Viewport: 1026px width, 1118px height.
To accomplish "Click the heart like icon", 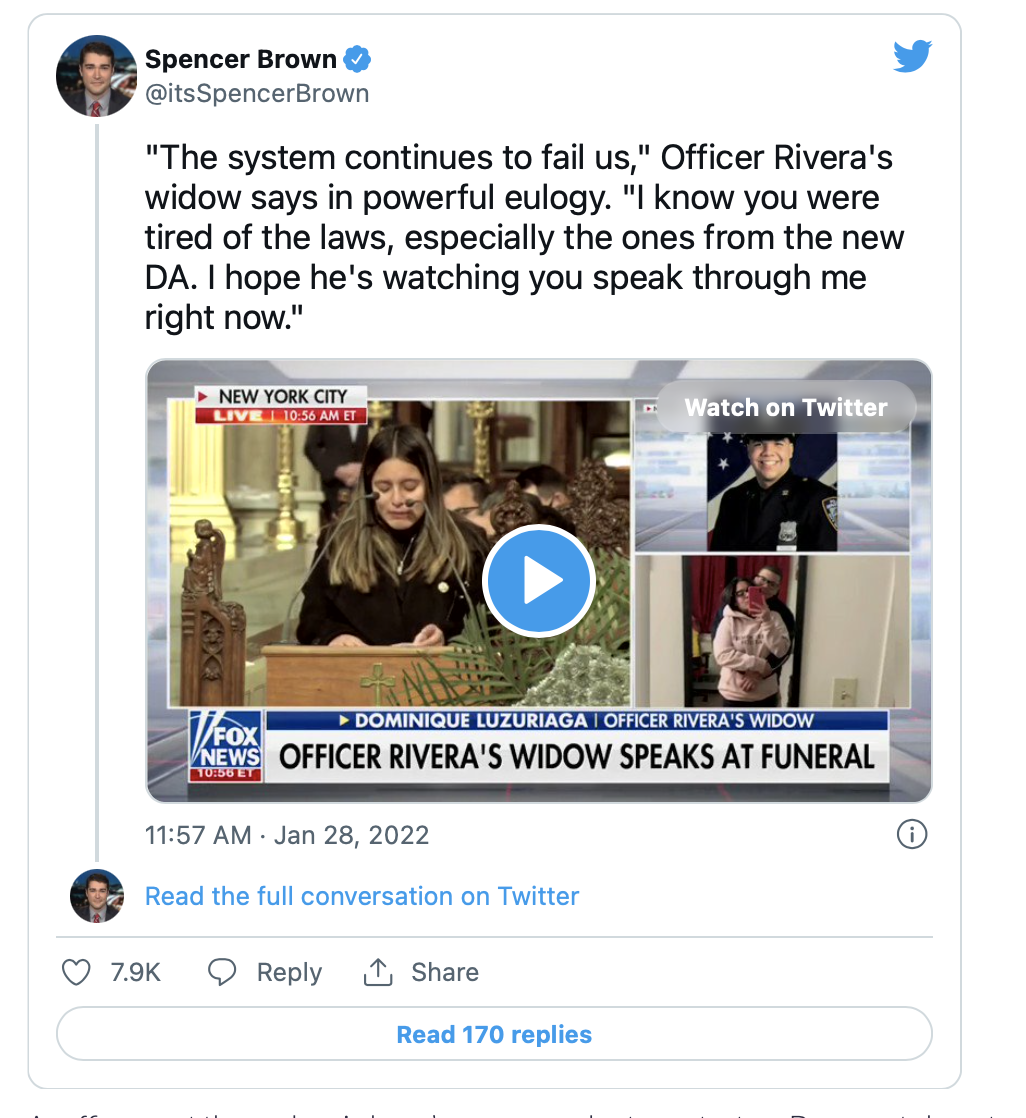I will 76,972.
